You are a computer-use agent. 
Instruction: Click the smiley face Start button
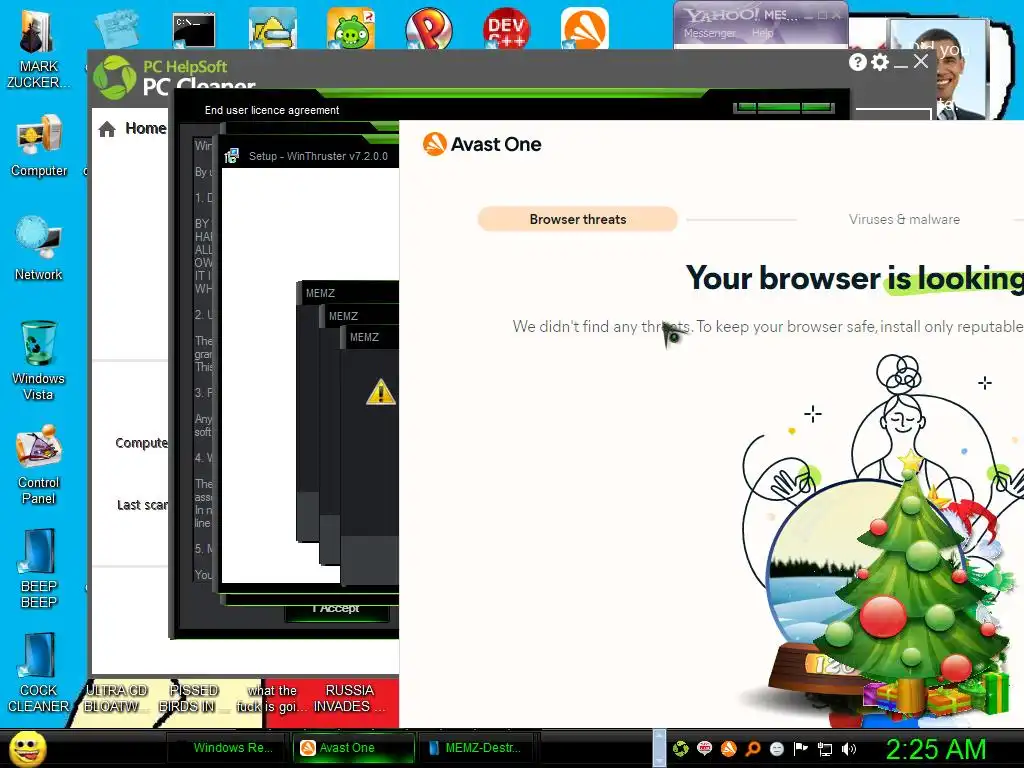(x=27, y=748)
